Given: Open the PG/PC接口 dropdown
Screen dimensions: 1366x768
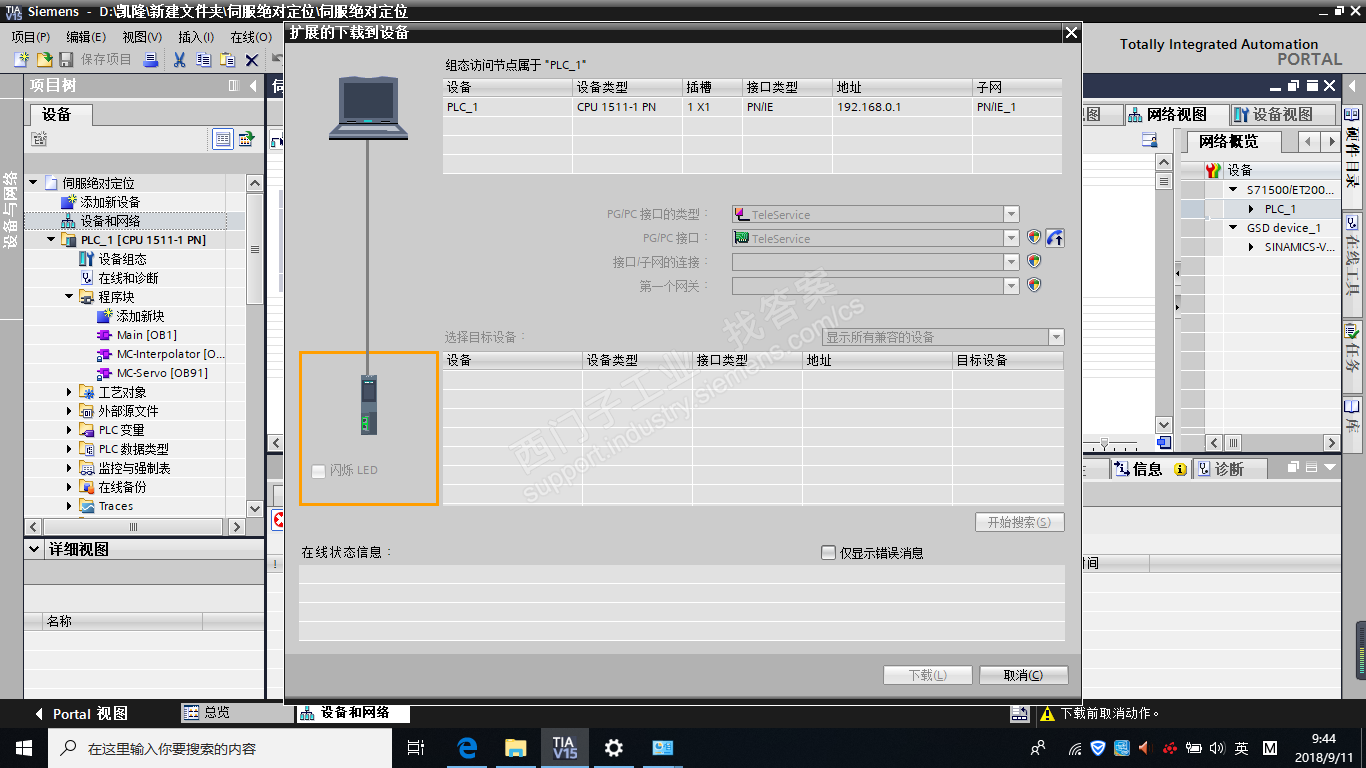Looking at the screenshot, I should tap(1011, 238).
